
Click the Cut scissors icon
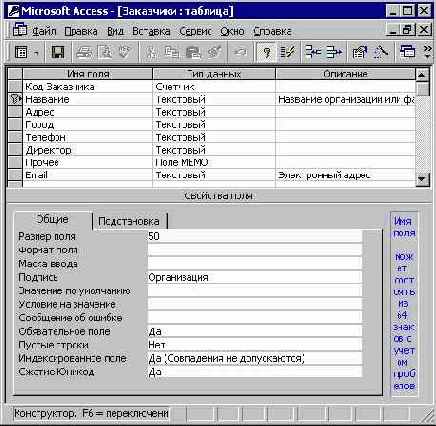click(151, 52)
